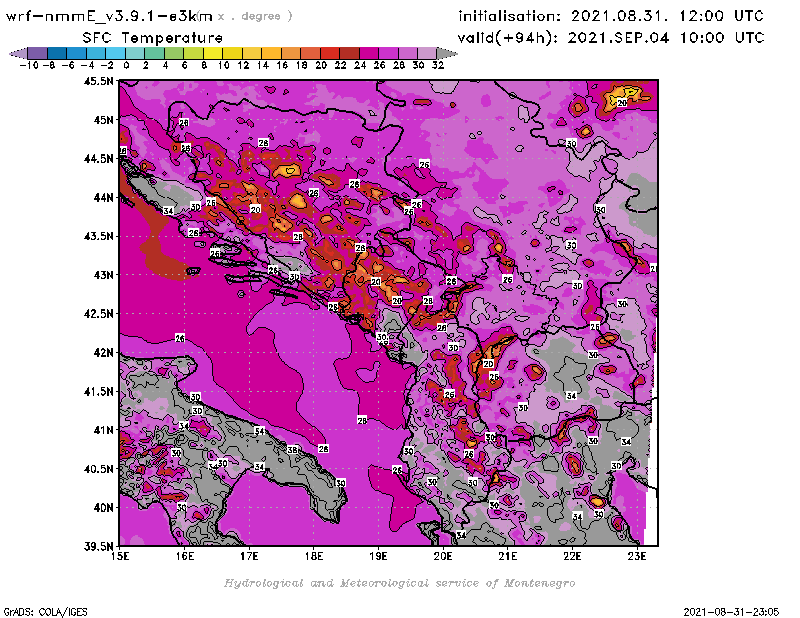Click the '22E' longitude axis label
800x618 pixels.
point(572,556)
